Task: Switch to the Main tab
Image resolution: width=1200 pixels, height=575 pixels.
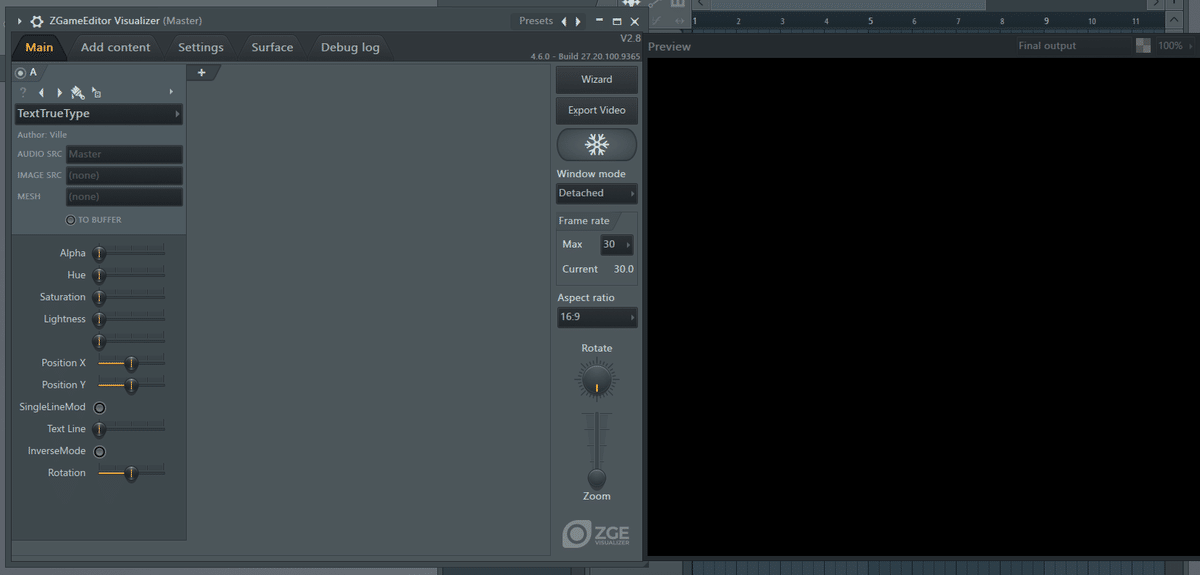Action: coord(39,47)
